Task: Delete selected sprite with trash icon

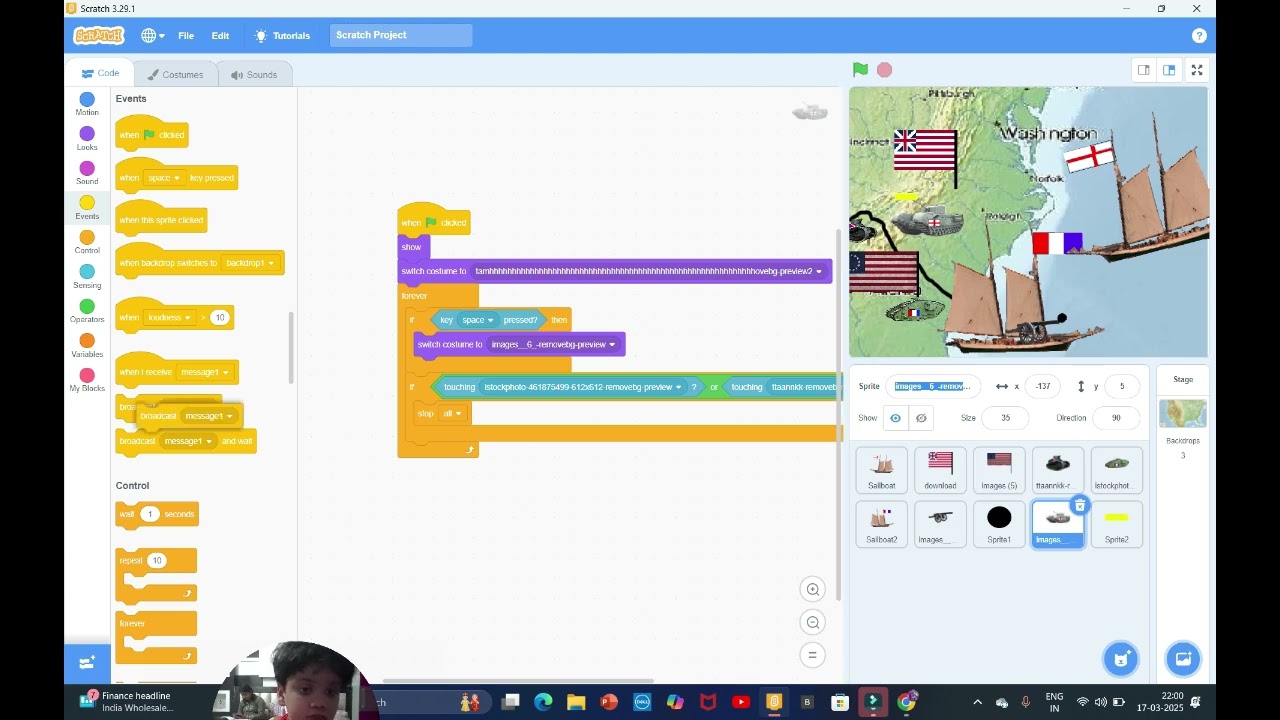Action: click(1080, 506)
